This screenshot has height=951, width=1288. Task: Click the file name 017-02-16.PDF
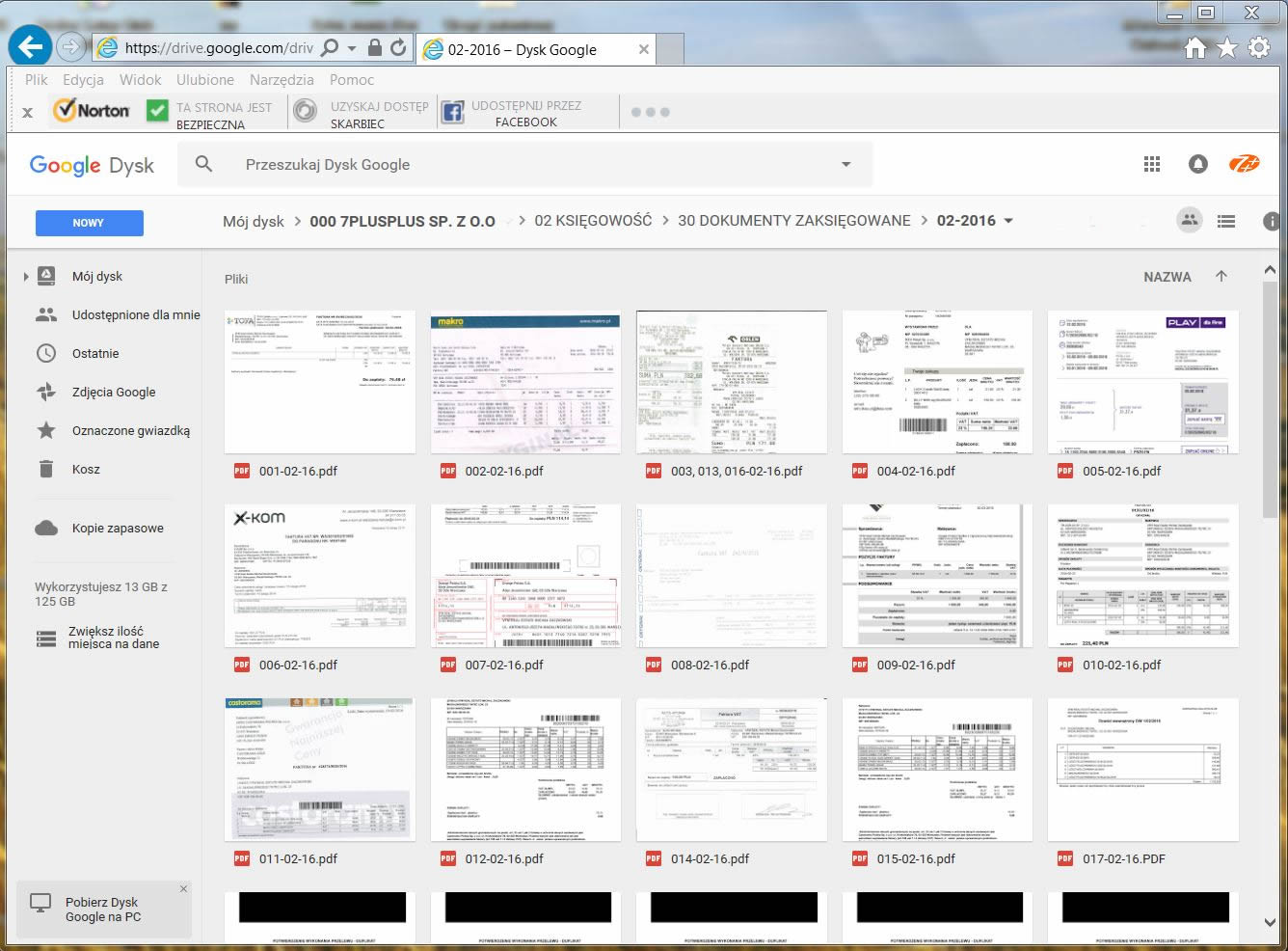1123,858
